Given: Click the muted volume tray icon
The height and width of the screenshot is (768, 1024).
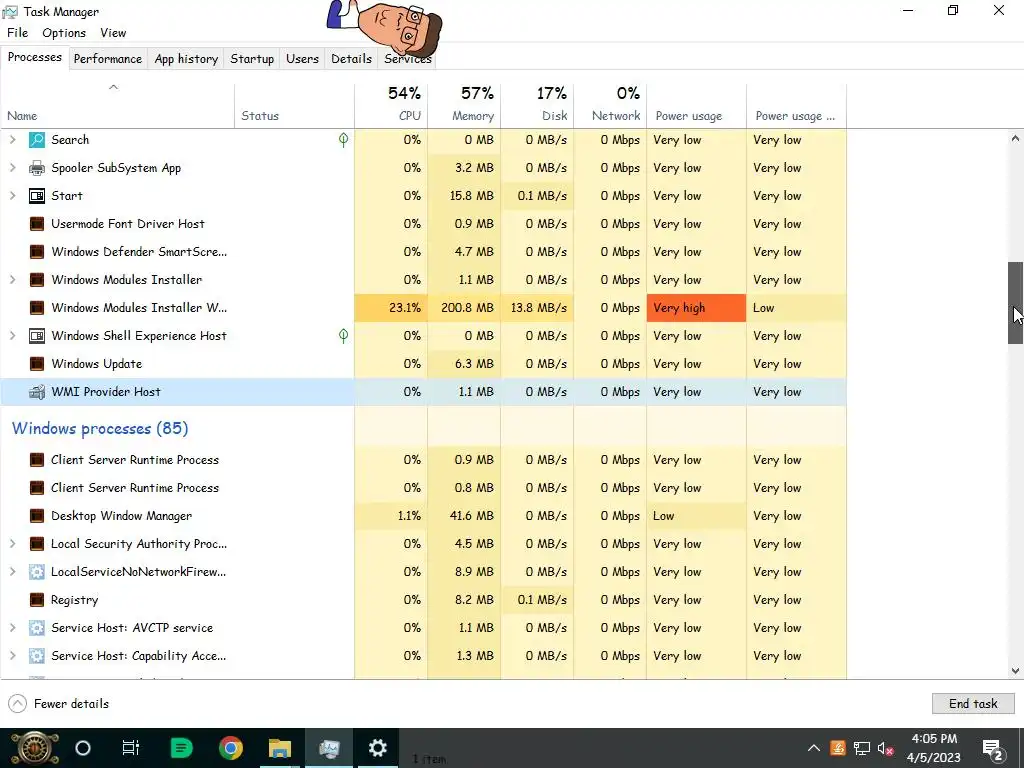Looking at the screenshot, I should [886, 748].
